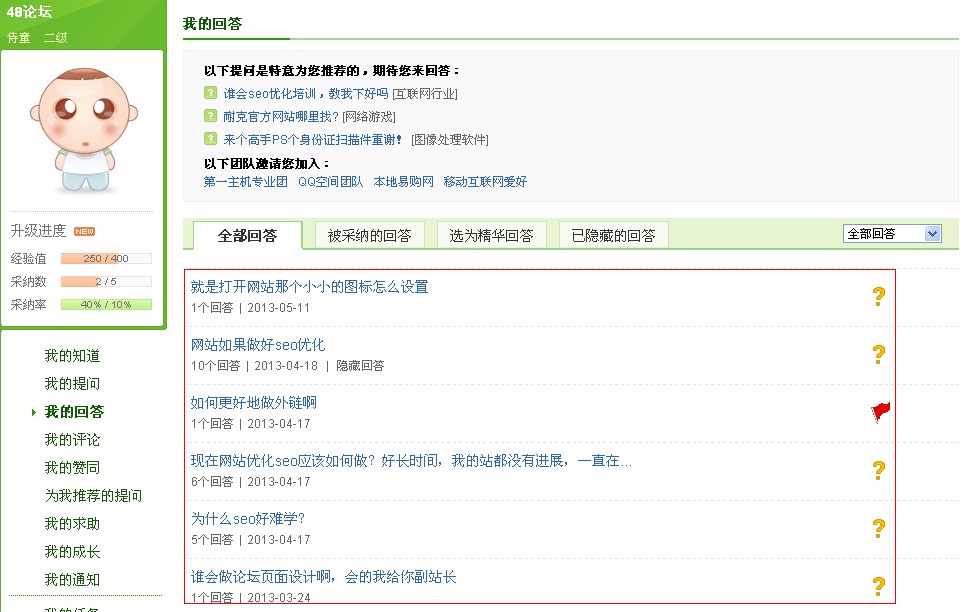Select 我的通知 in the sidebar menu
The width and height of the screenshot is (972, 612).
tap(70, 580)
